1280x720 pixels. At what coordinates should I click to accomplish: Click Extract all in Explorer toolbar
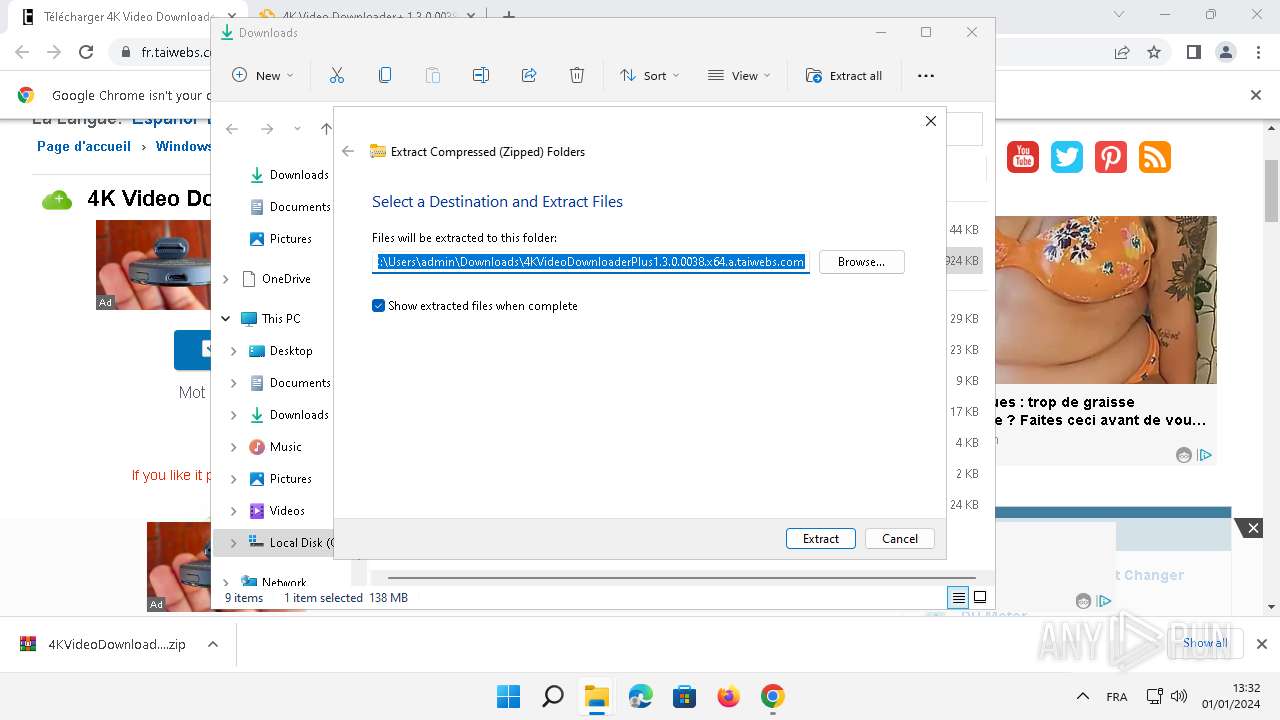[x=844, y=75]
